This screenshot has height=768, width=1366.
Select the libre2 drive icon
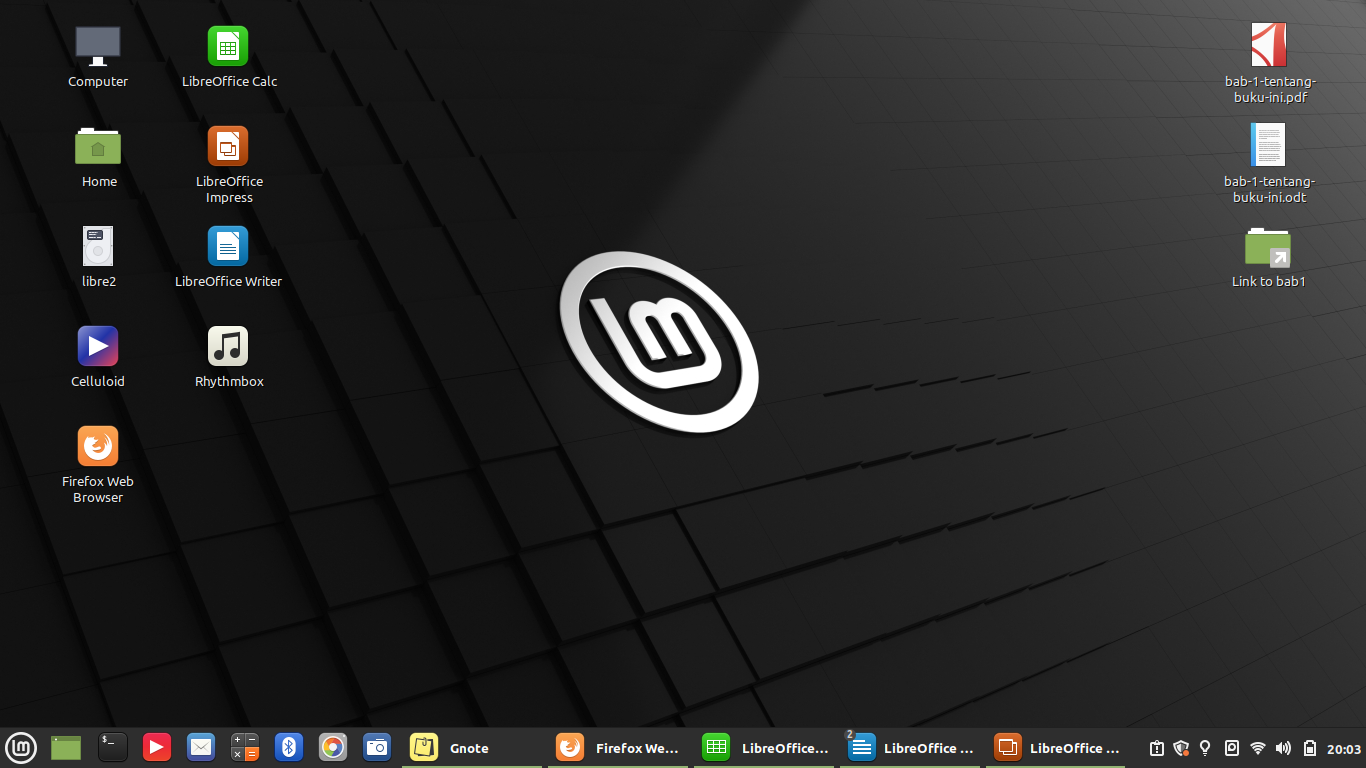[x=98, y=246]
